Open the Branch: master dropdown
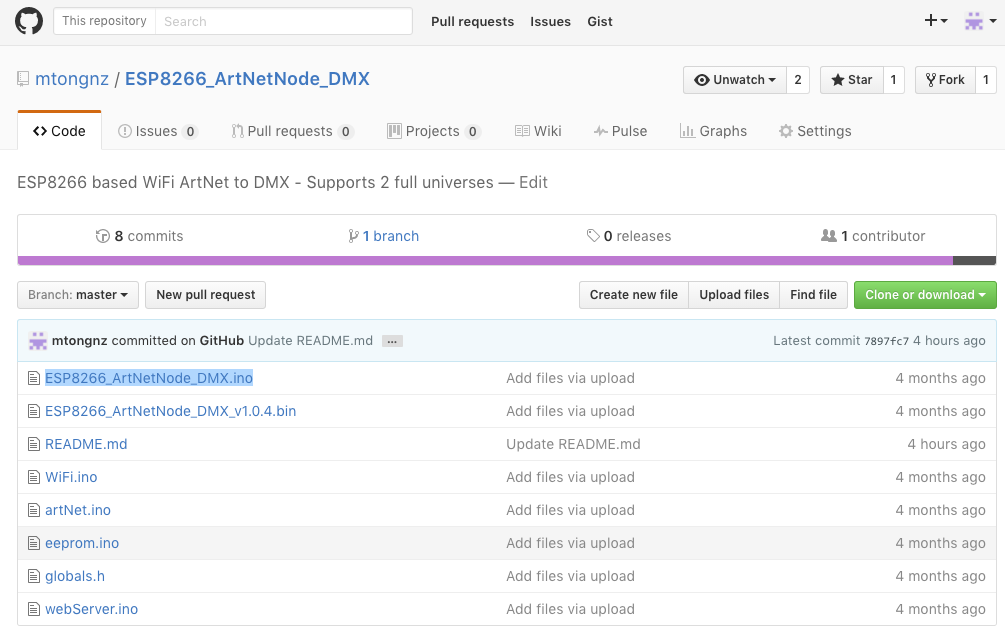Screen dimensions: 1005x631 [x=78, y=295]
